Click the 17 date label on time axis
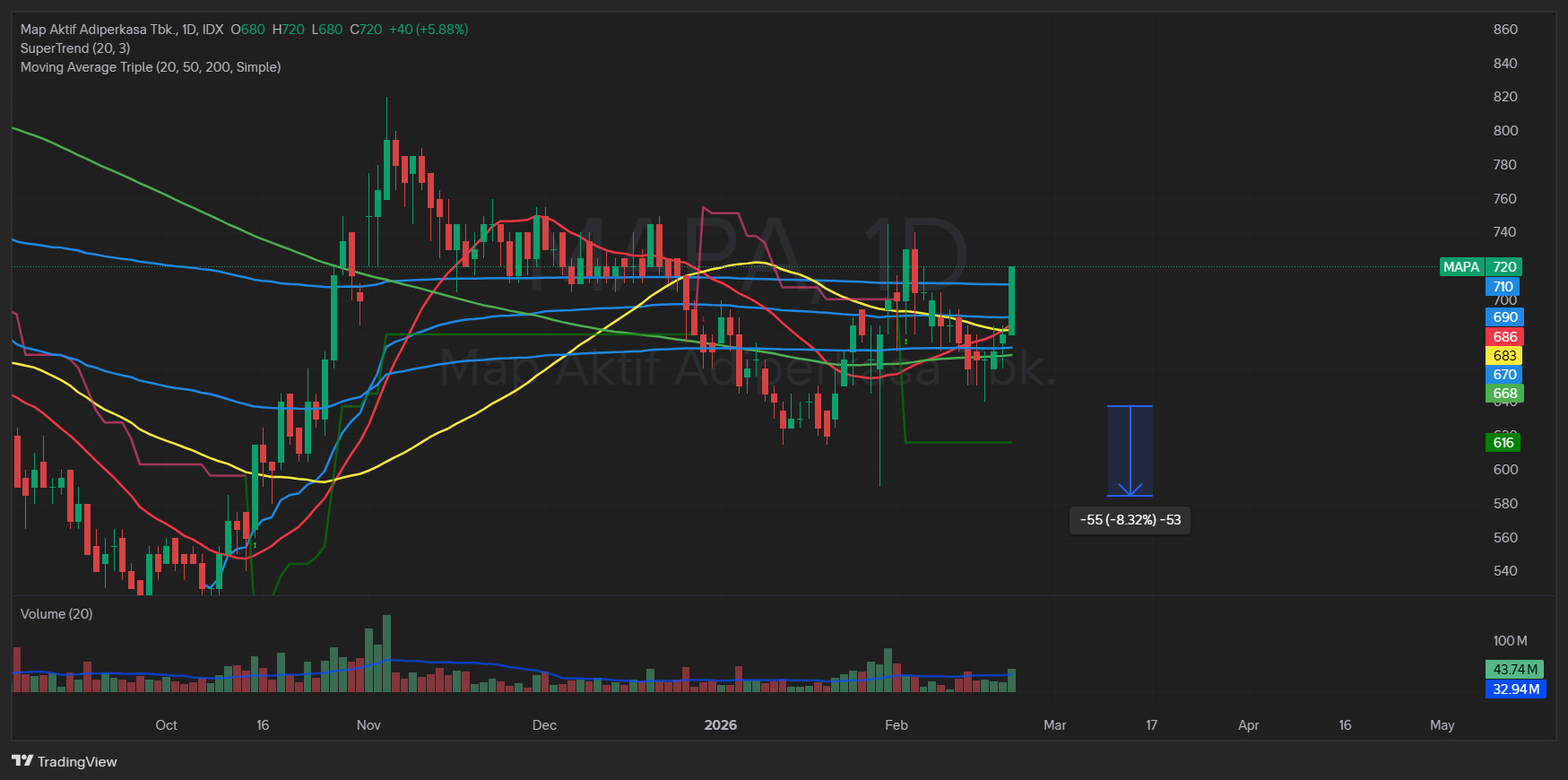1568x780 pixels. (1152, 725)
